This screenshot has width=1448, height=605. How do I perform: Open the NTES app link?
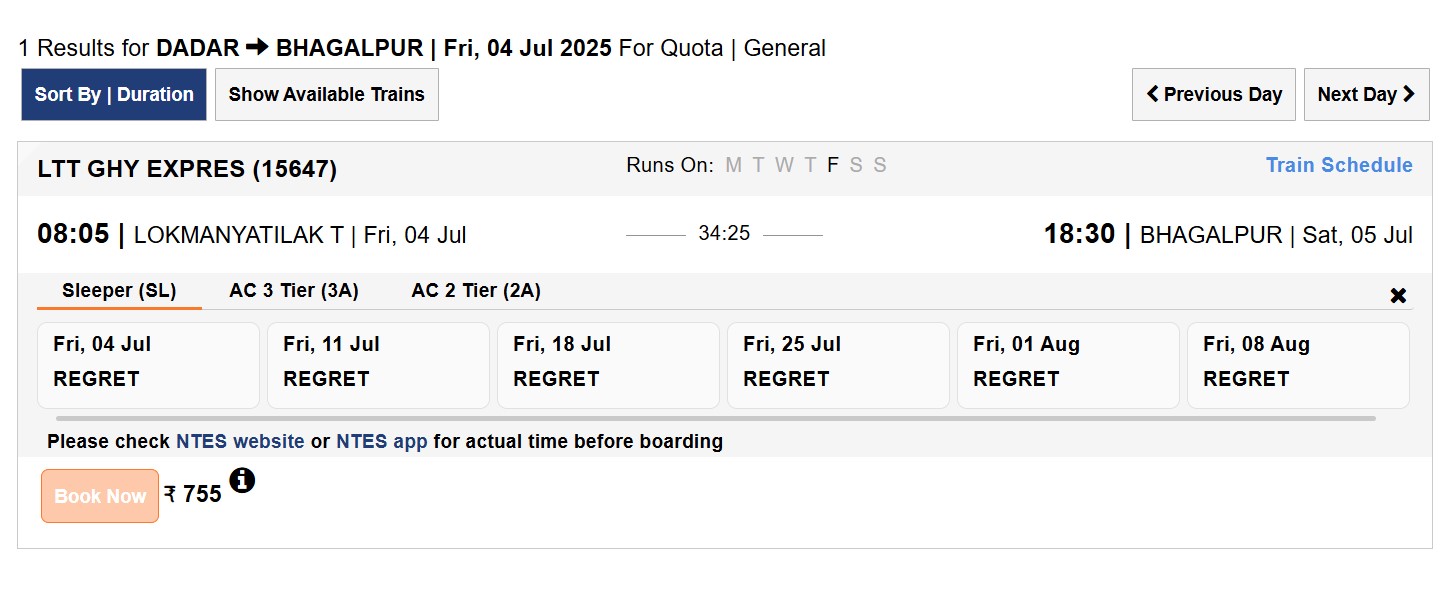click(x=381, y=441)
